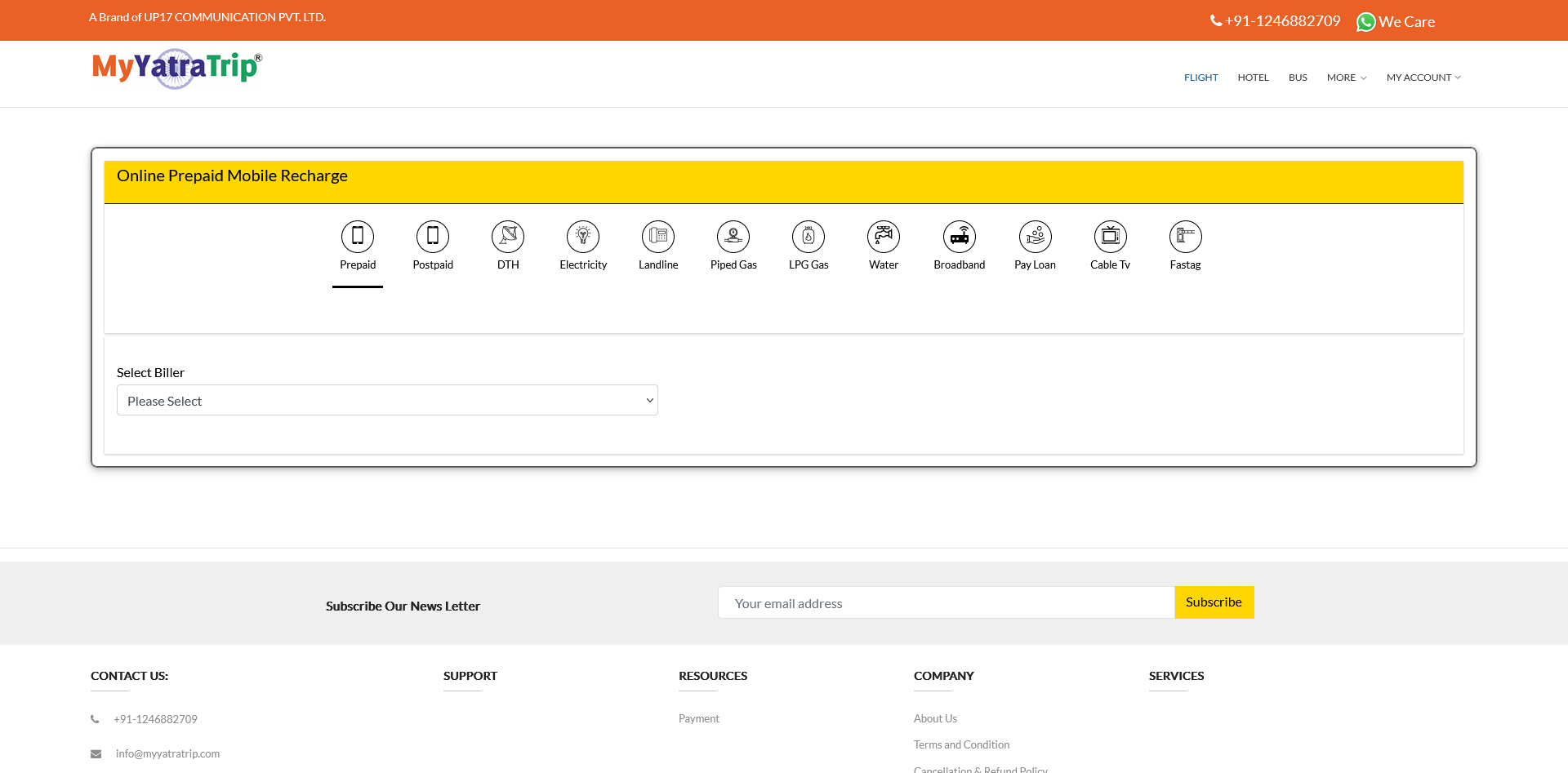This screenshot has width=1568, height=773.
Task: Go to the BUS menu item
Action: click(x=1298, y=78)
